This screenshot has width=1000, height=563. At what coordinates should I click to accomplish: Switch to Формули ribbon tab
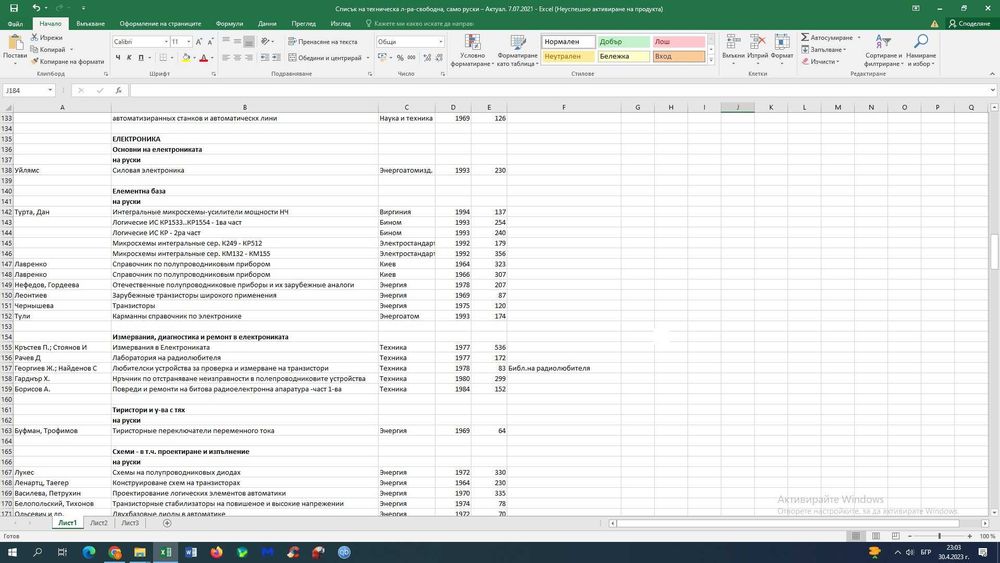pyautogui.click(x=229, y=24)
